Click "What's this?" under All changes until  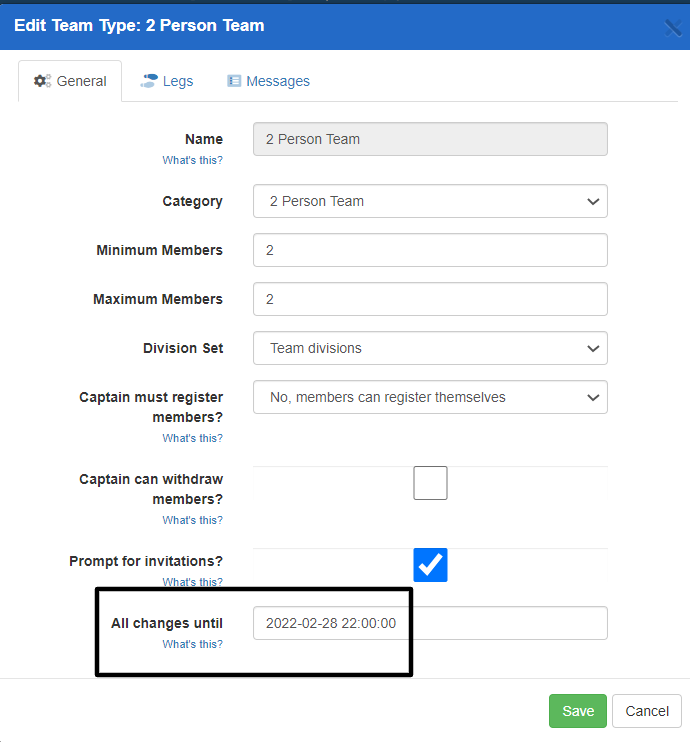pos(193,644)
